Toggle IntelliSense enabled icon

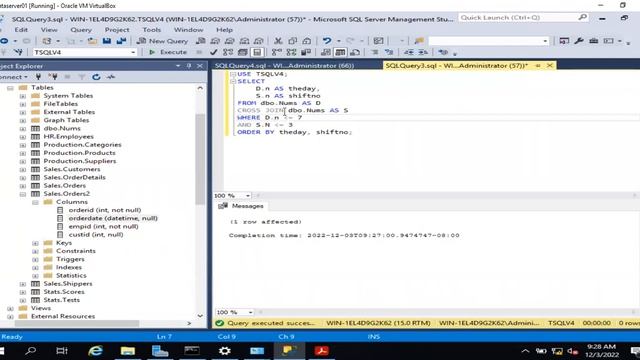257,52
